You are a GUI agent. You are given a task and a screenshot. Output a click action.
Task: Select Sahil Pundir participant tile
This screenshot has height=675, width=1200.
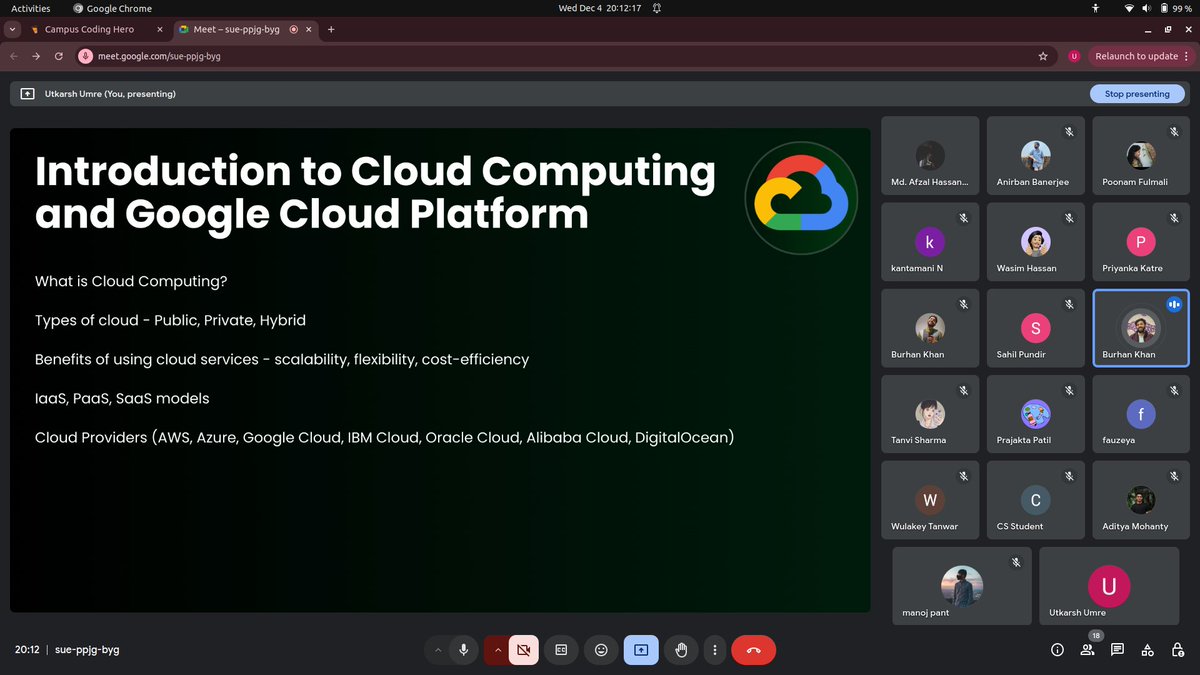[x=1035, y=328]
